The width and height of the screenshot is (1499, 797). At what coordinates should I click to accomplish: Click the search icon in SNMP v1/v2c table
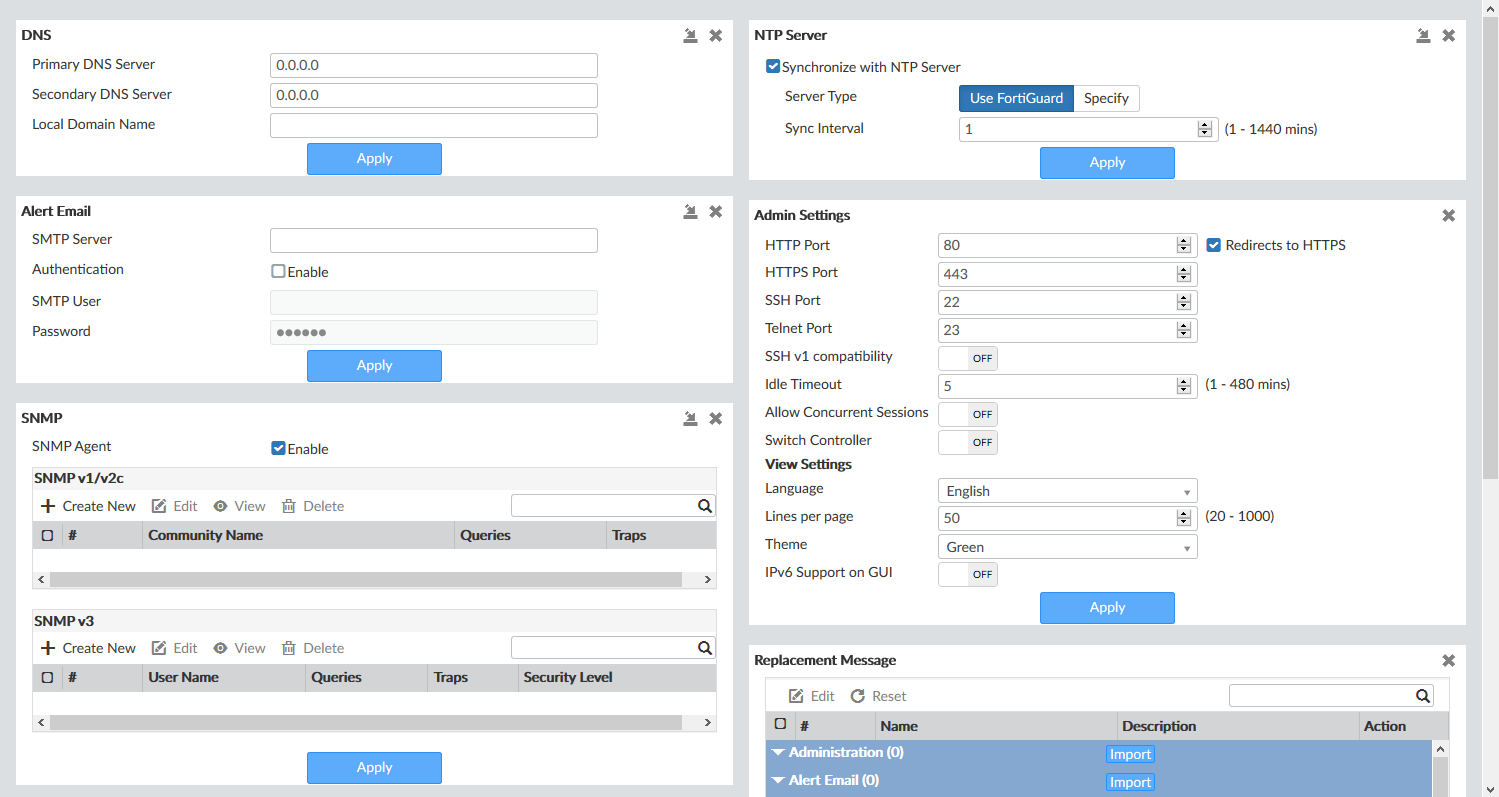705,506
